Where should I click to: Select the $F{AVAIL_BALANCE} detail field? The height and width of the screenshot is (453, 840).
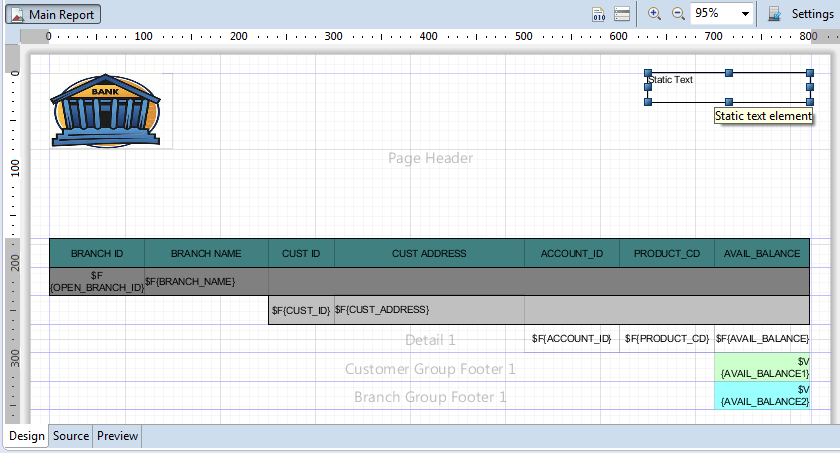[x=762, y=338]
